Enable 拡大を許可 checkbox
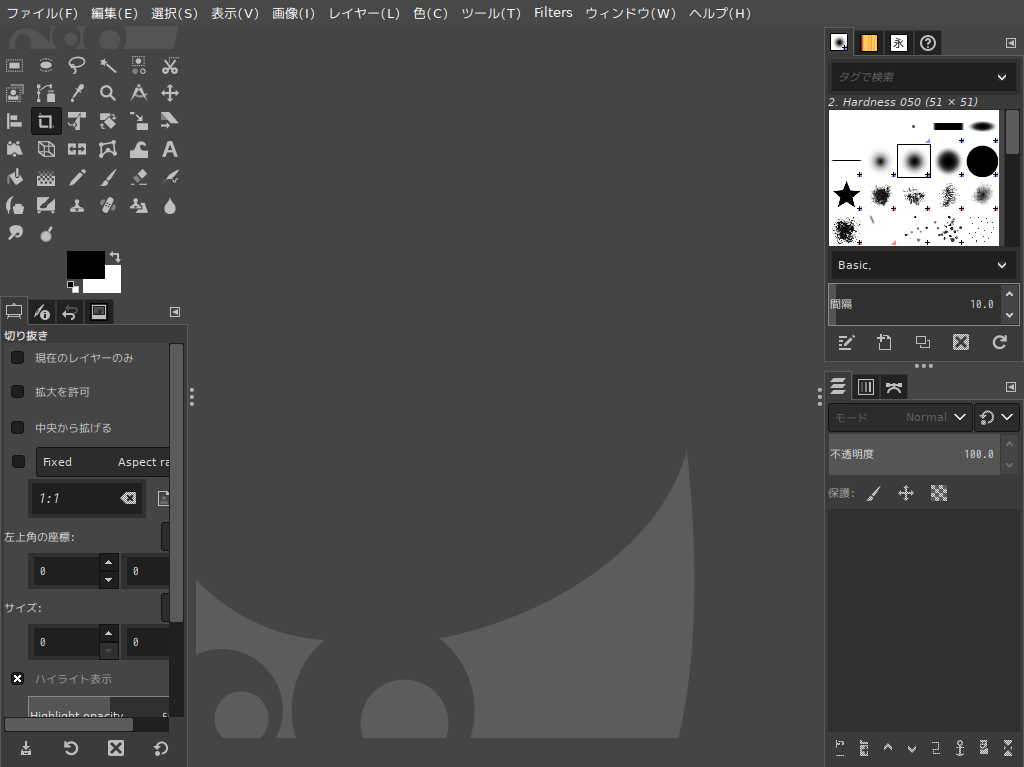Image resolution: width=1024 pixels, height=767 pixels. [x=18, y=391]
